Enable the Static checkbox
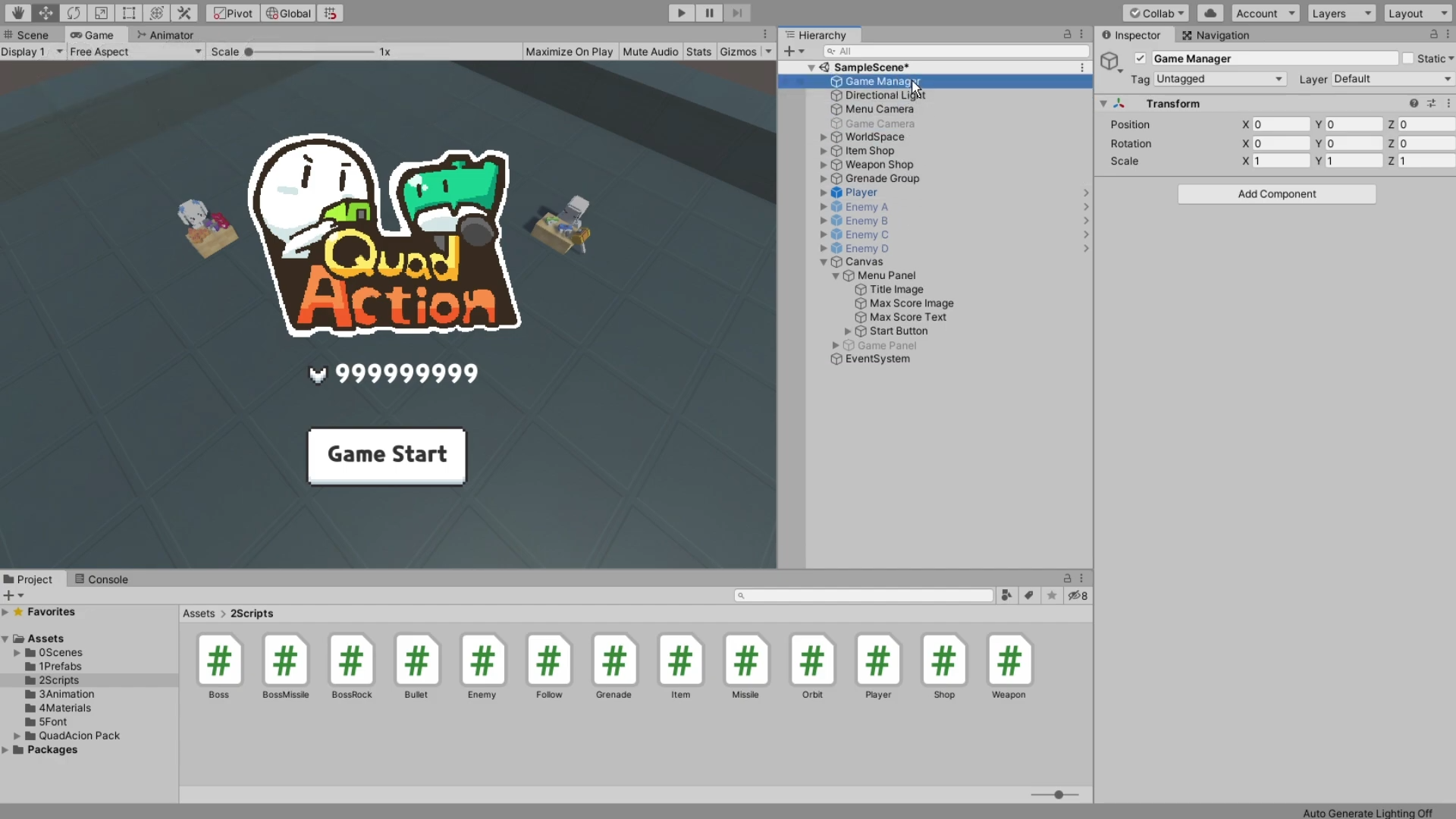This screenshot has height=819, width=1456. [x=1408, y=58]
